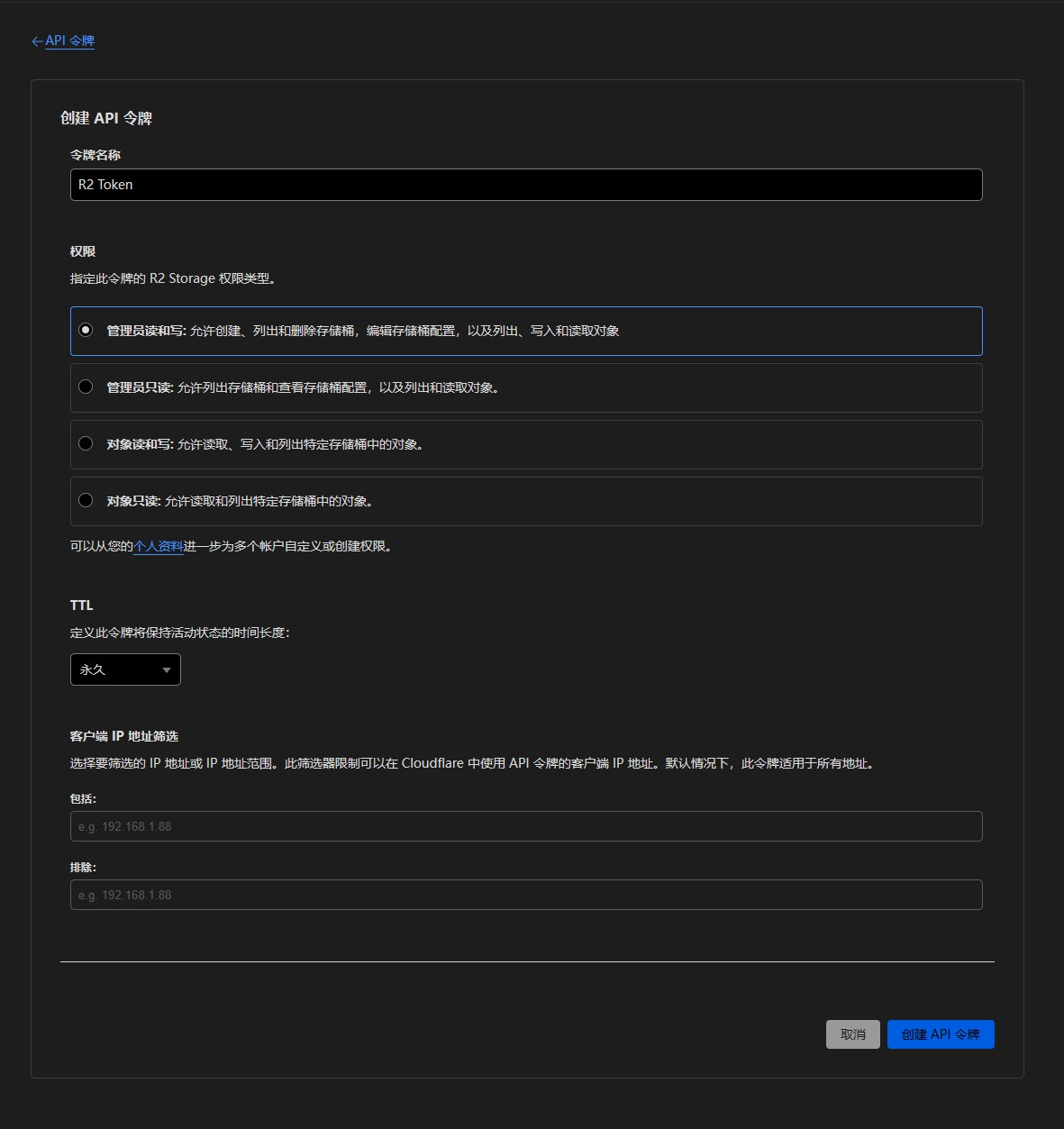Focus the 包括 IP address input

[x=525, y=826]
